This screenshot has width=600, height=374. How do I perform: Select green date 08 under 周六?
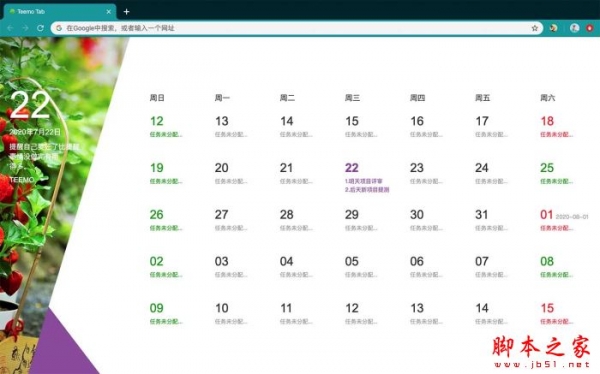[547, 261]
